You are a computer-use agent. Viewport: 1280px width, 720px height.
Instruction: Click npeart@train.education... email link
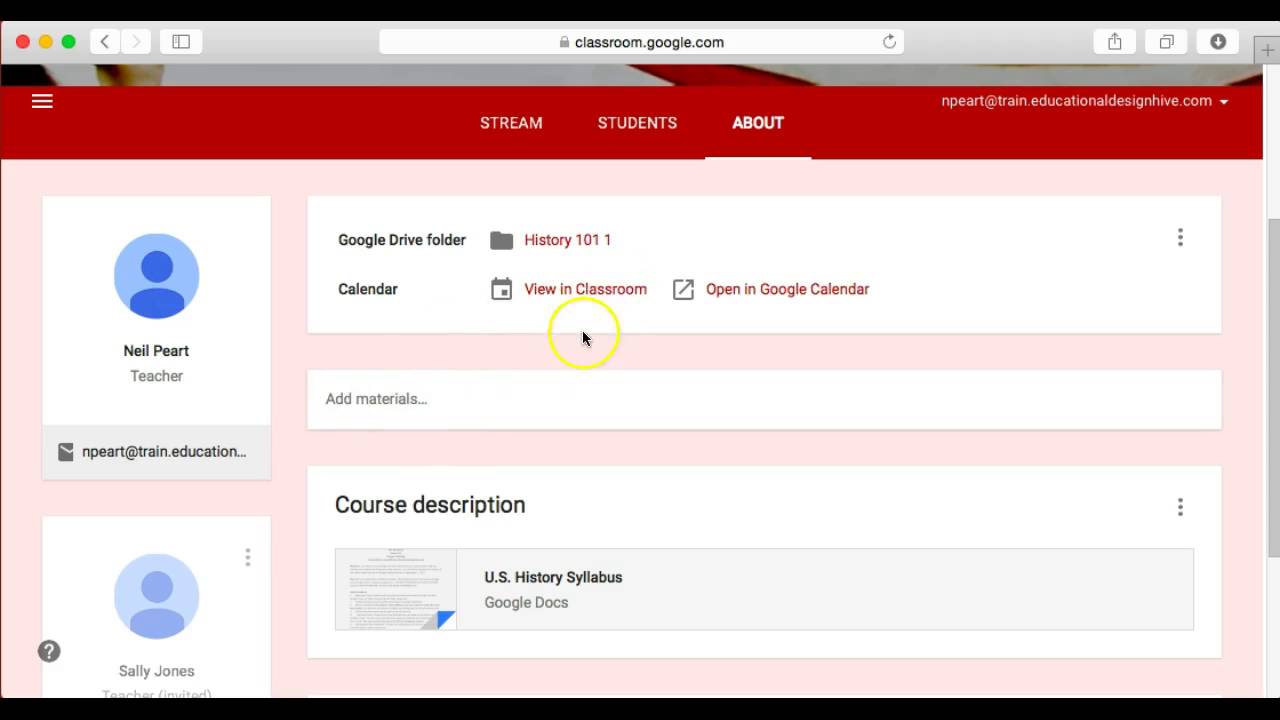tap(164, 452)
